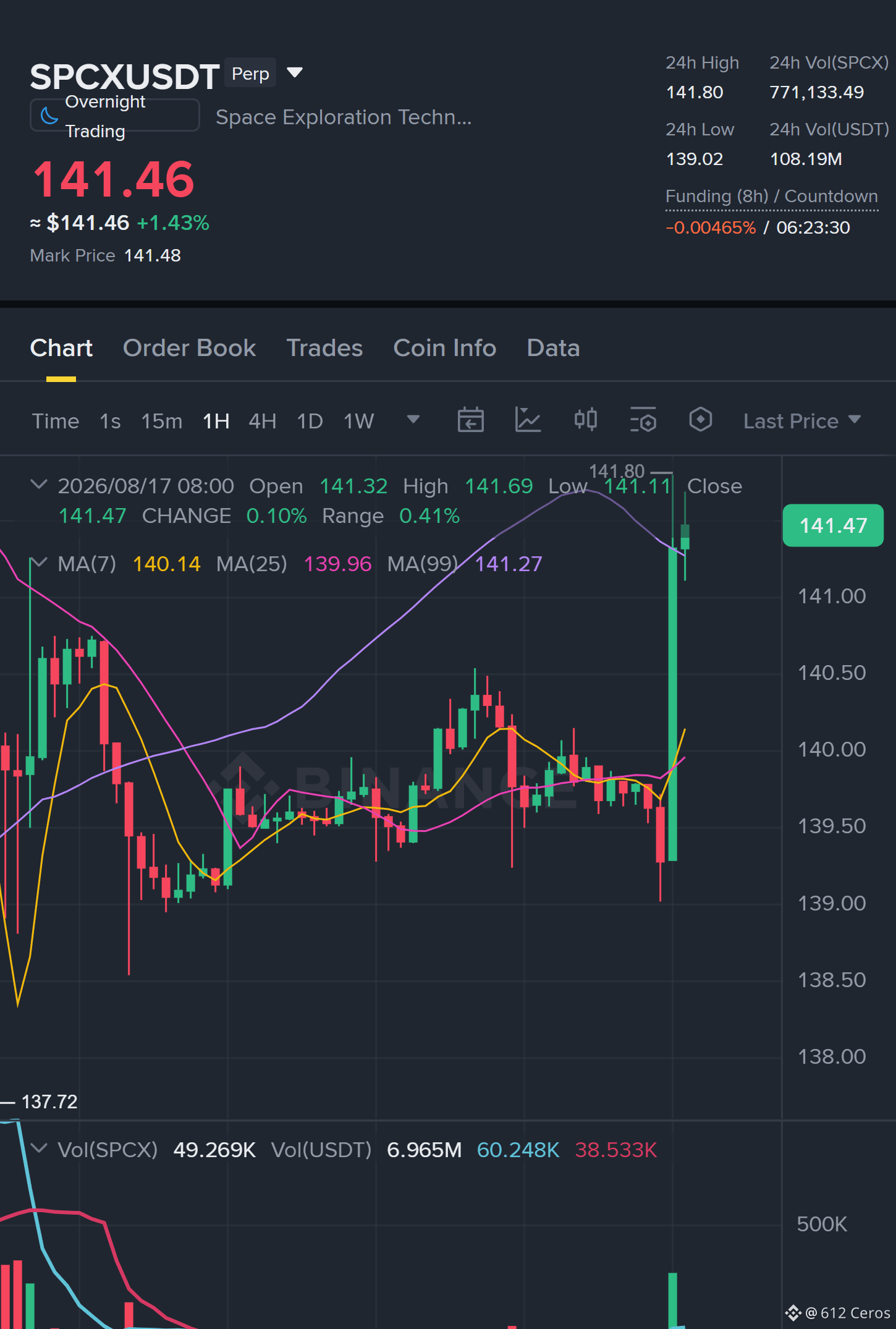Open the calendar jump-to-date icon
The width and height of the screenshot is (896, 1329).
(x=470, y=420)
